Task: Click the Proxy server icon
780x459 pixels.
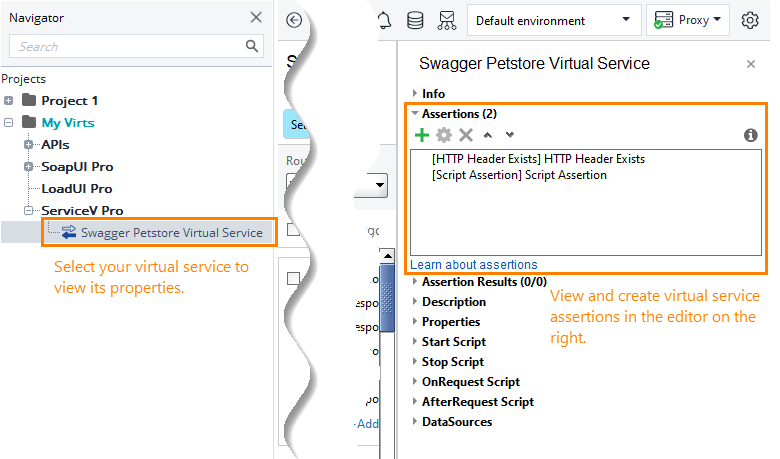Action: [663, 20]
